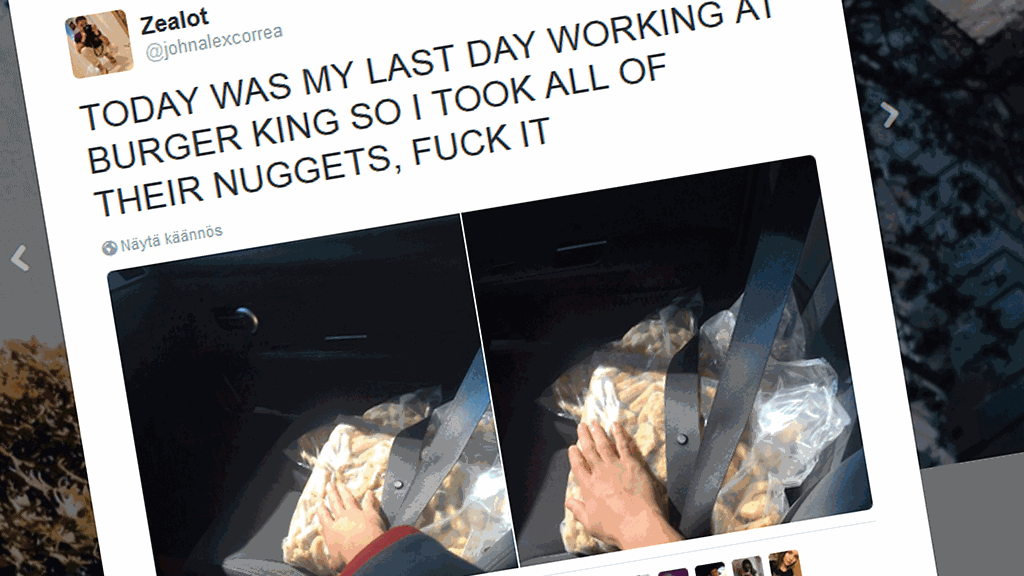Click the Zealot display name
Screen dimensions: 1024x576
coord(174,22)
